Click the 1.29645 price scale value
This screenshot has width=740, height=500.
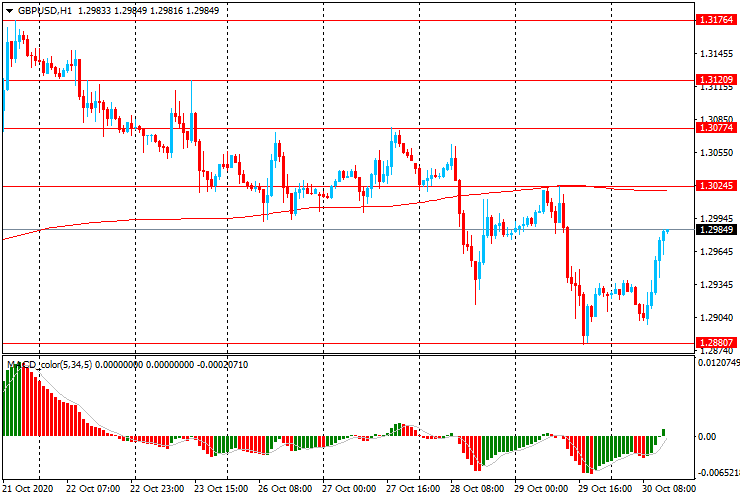(717, 252)
